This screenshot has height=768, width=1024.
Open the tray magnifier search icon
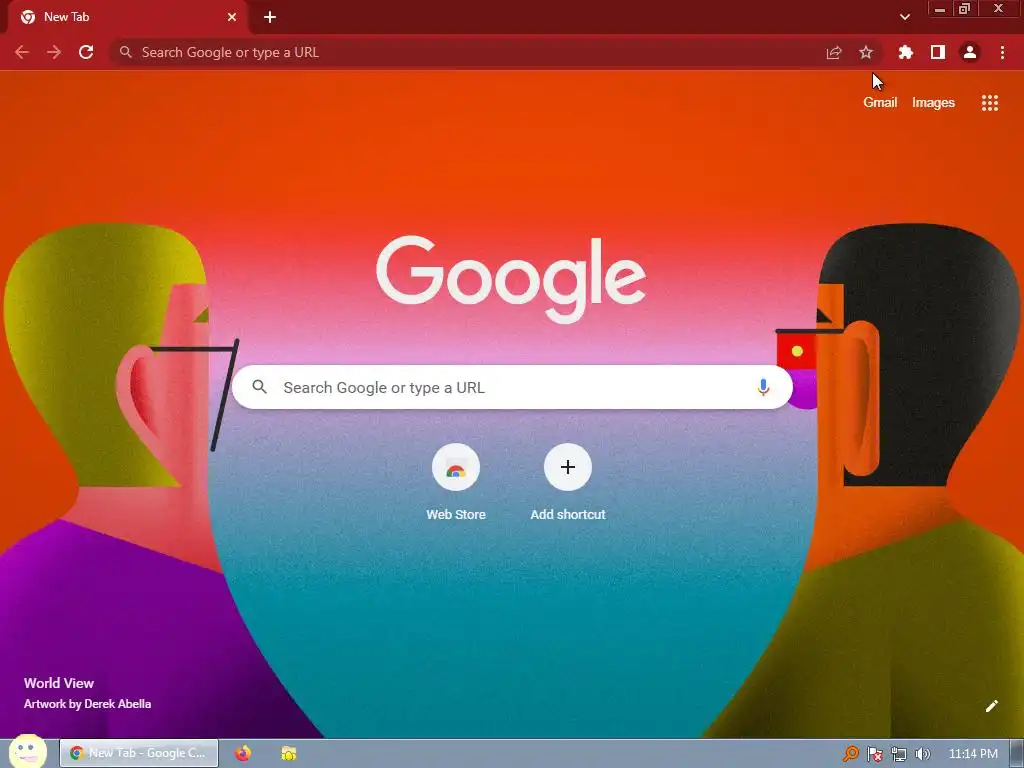pyautogui.click(x=850, y=754)
